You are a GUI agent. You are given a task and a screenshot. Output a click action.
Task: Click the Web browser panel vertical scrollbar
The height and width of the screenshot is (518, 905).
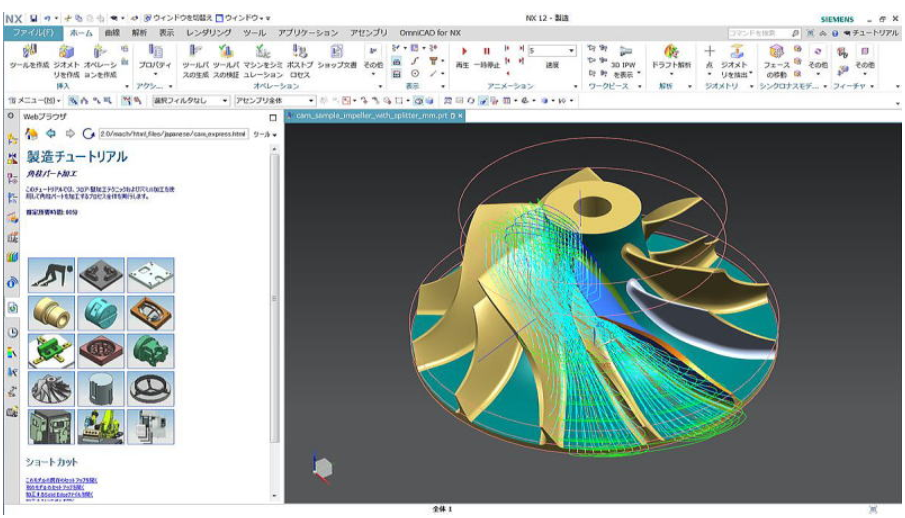(274, 297)
